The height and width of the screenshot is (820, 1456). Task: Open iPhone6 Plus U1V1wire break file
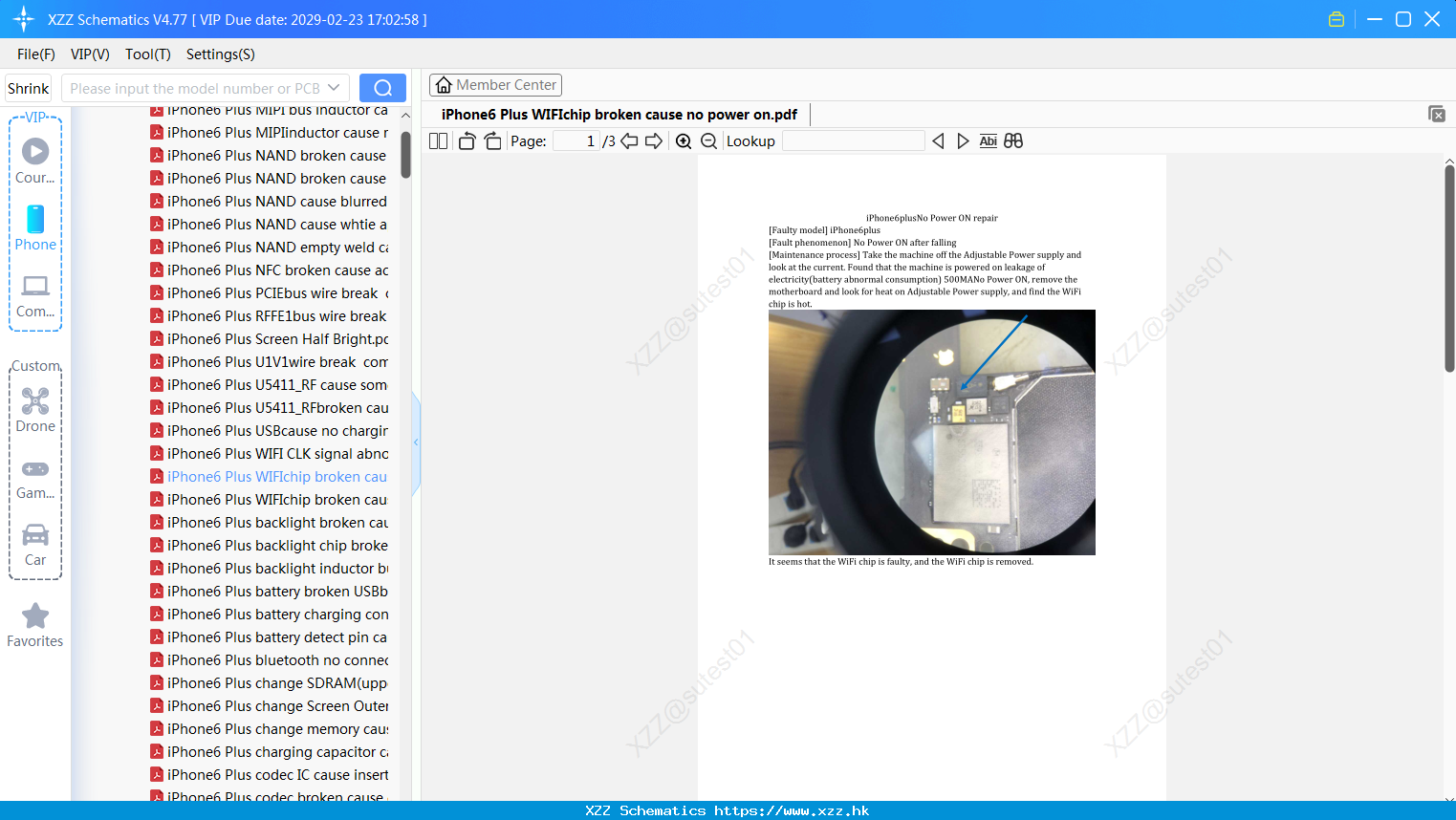278,362
